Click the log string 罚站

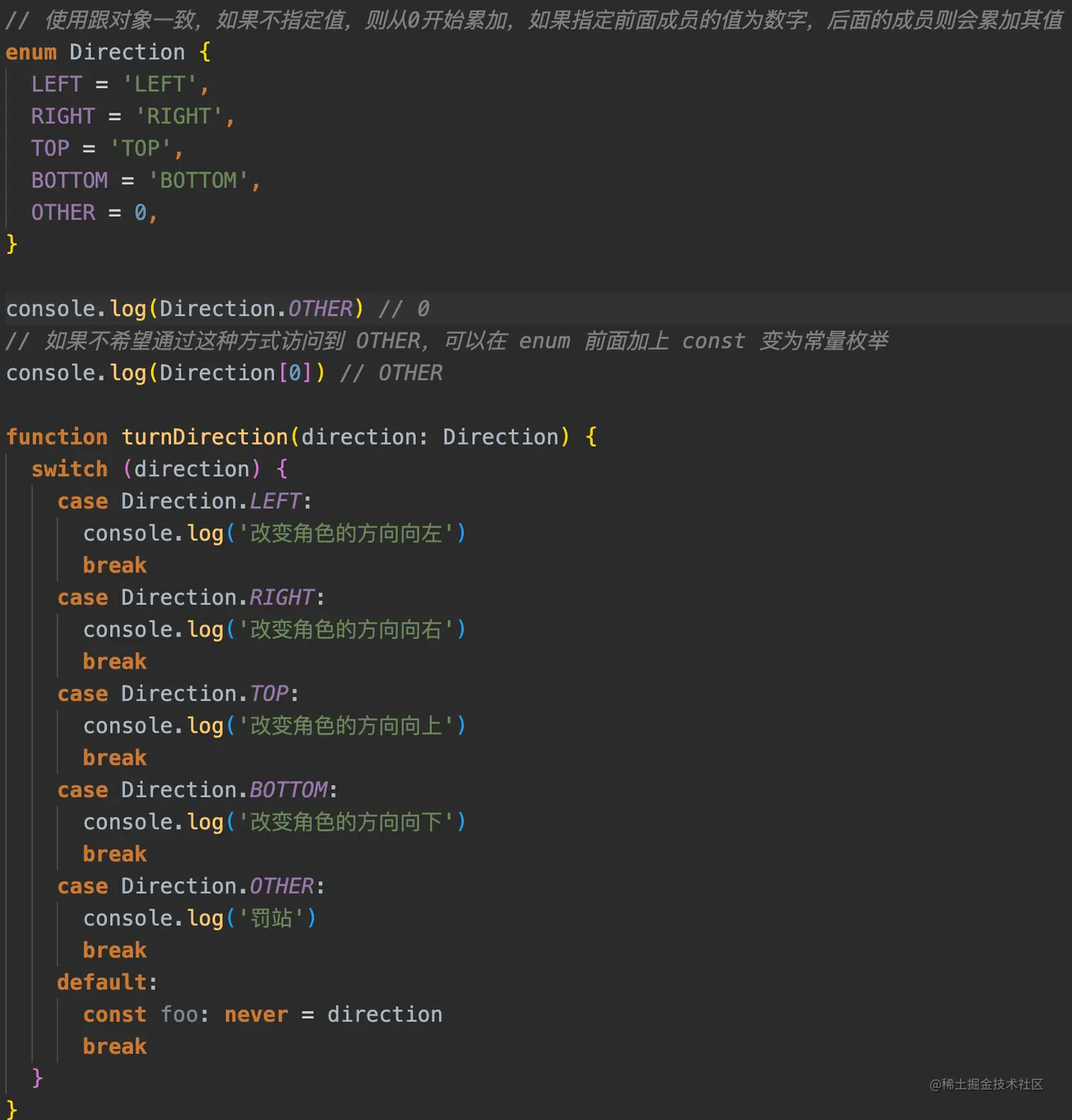(x=271, y=918)
